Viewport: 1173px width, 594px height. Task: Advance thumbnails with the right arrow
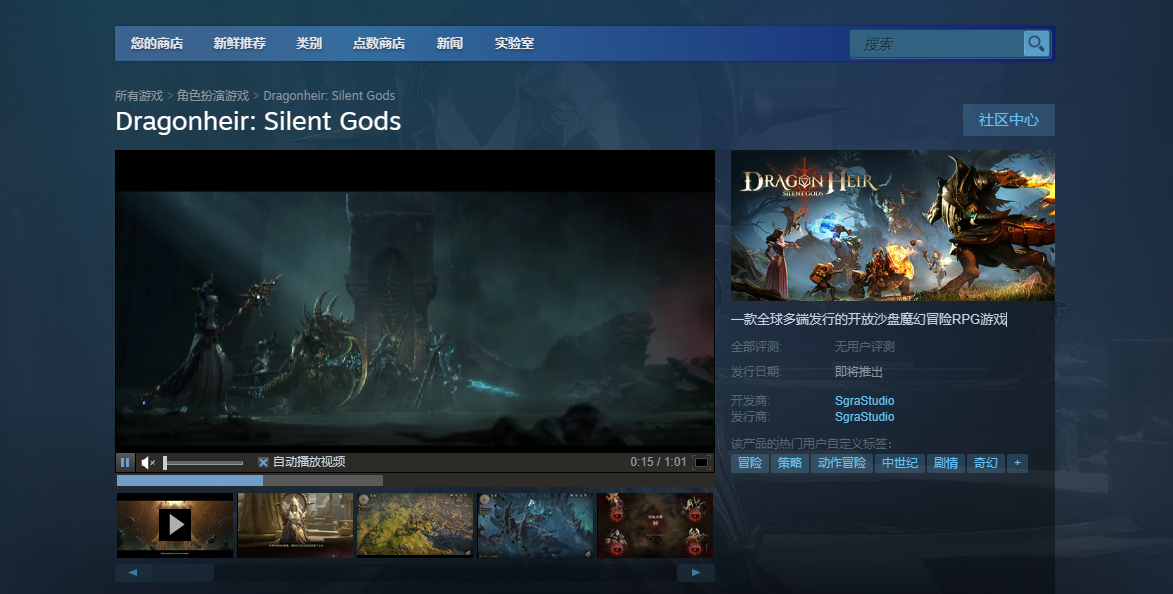[695, 571]
